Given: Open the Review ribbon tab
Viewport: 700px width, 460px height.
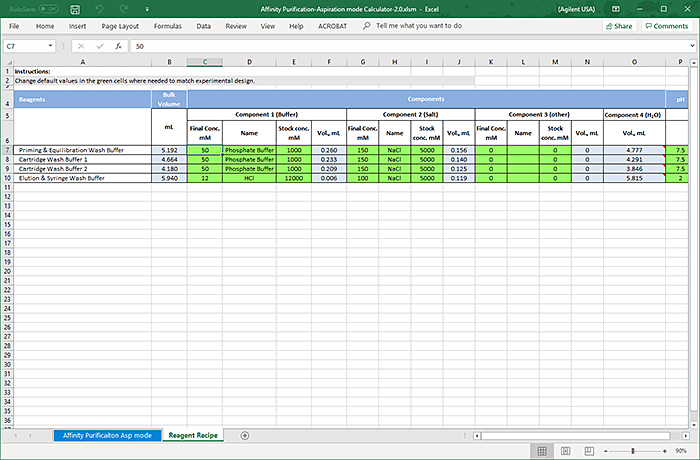Looking at the screenshot, I should pos(236,25).
